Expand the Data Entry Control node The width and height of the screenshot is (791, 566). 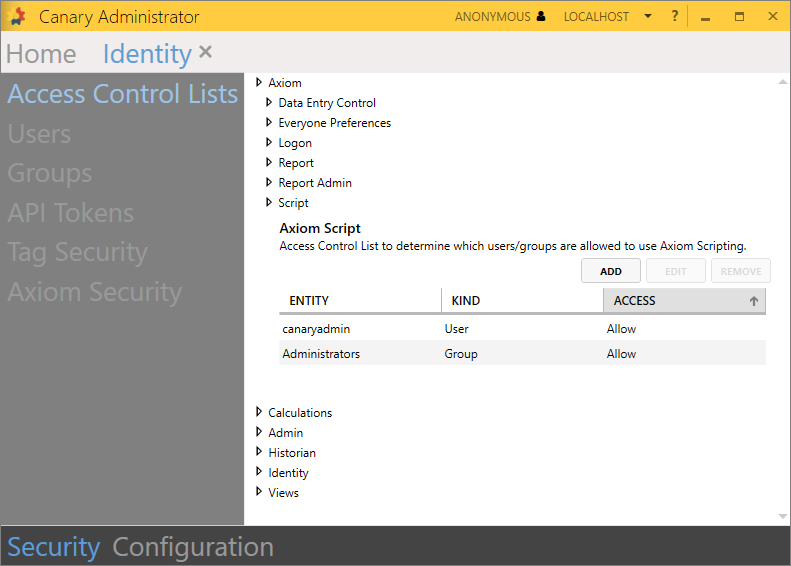point(269,103)
